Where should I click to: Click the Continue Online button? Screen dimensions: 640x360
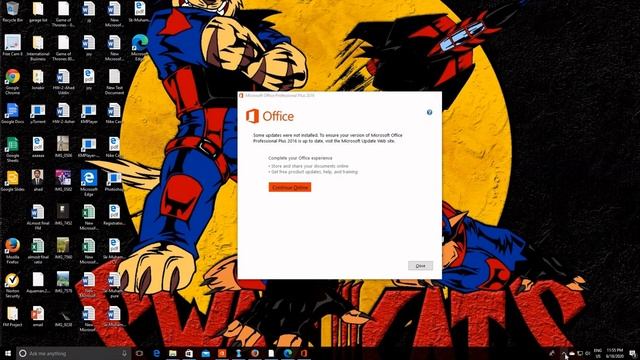290,187
